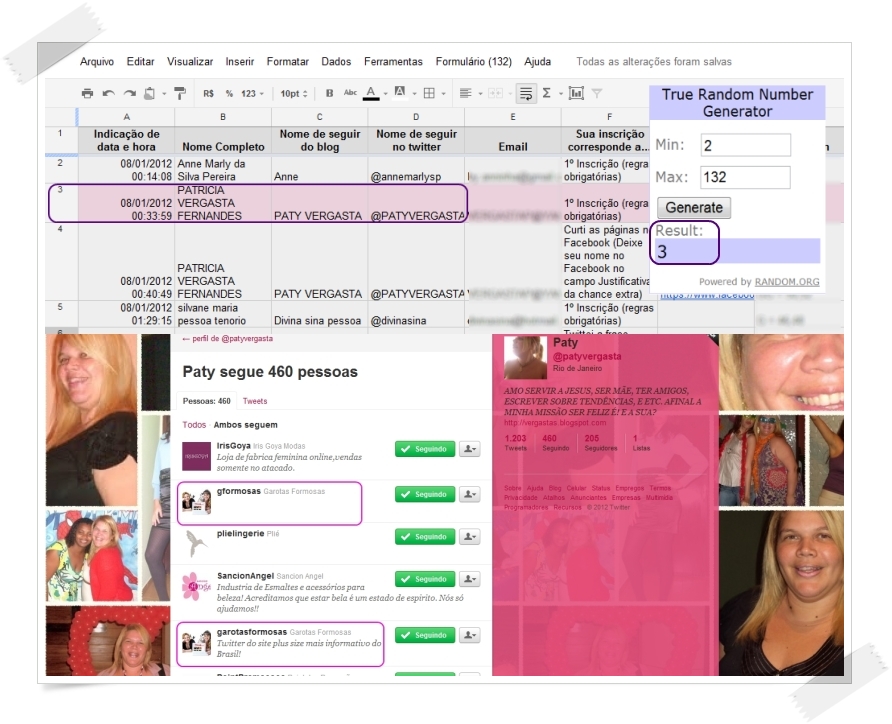892x724 pixels.
Task: Select column C header
Action: [x=320, y=117]
